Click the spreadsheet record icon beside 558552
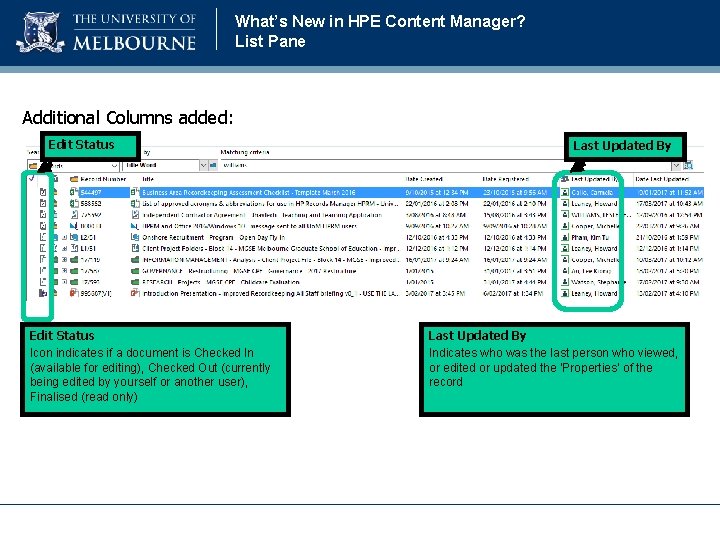Screen dimensions: 720x540 coord(74,203)
